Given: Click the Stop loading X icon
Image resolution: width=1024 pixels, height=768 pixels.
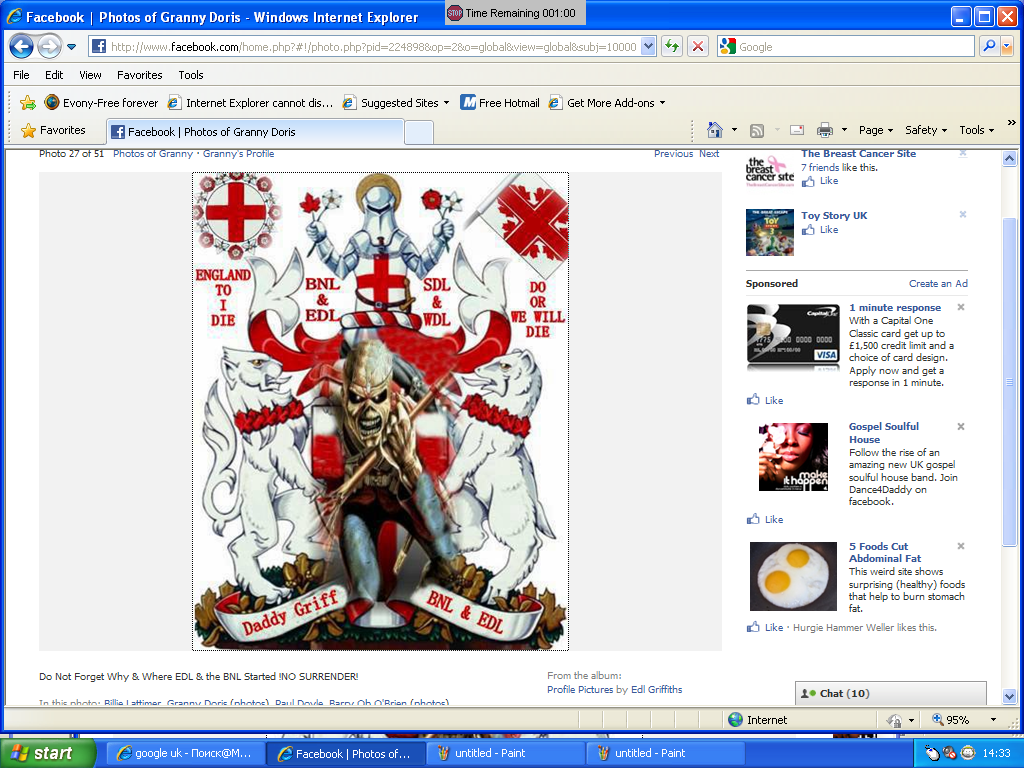Looking at the screenshot, I should coord(698,46).
